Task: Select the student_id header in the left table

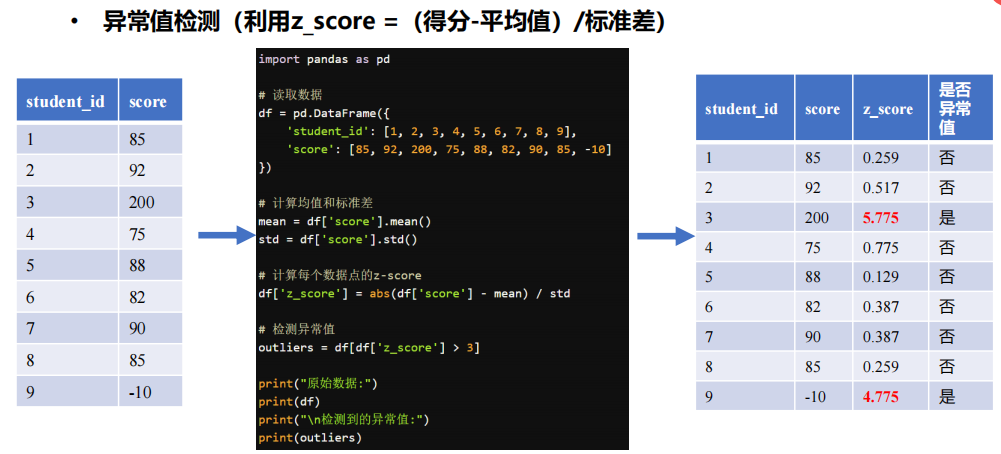Action: (x=65, y=102)
